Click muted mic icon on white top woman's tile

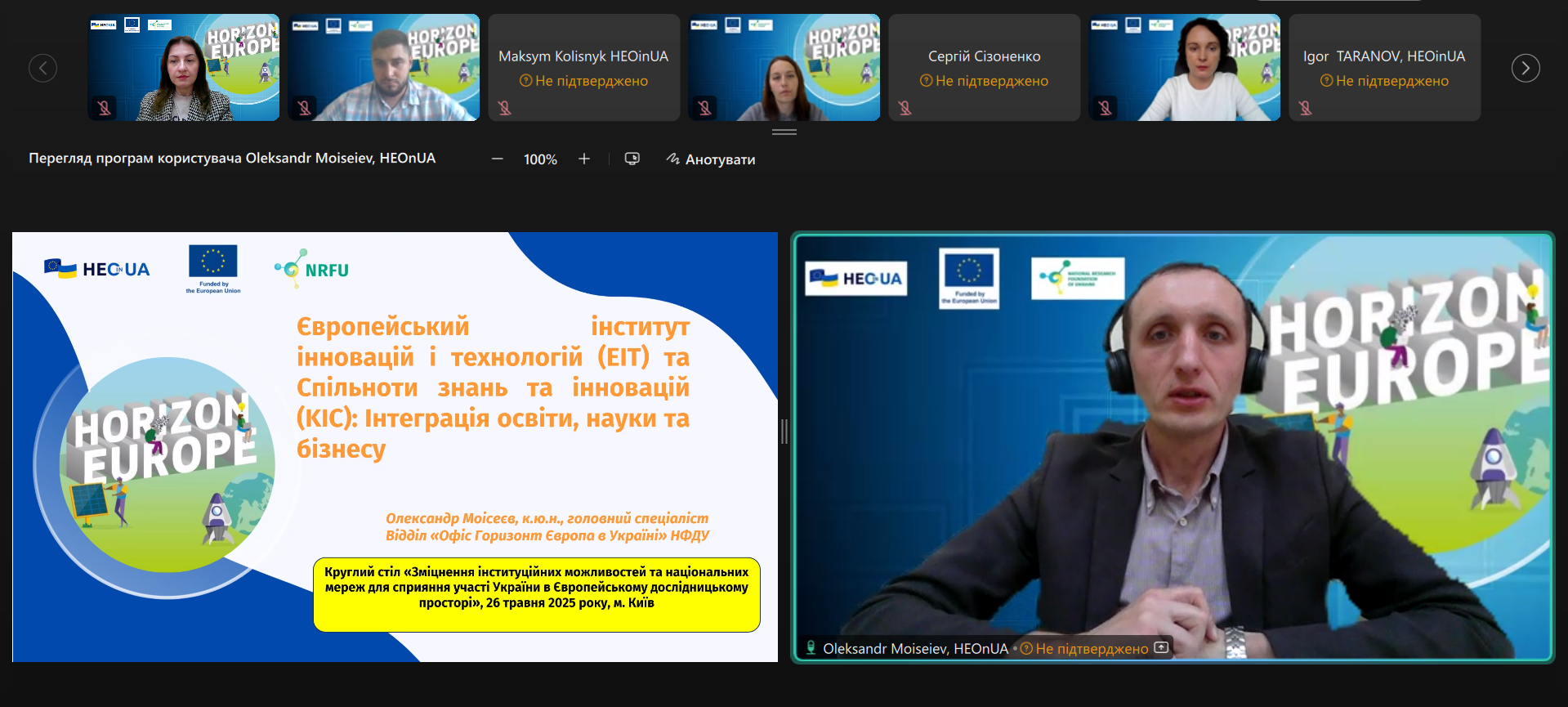coord(1105,107)
